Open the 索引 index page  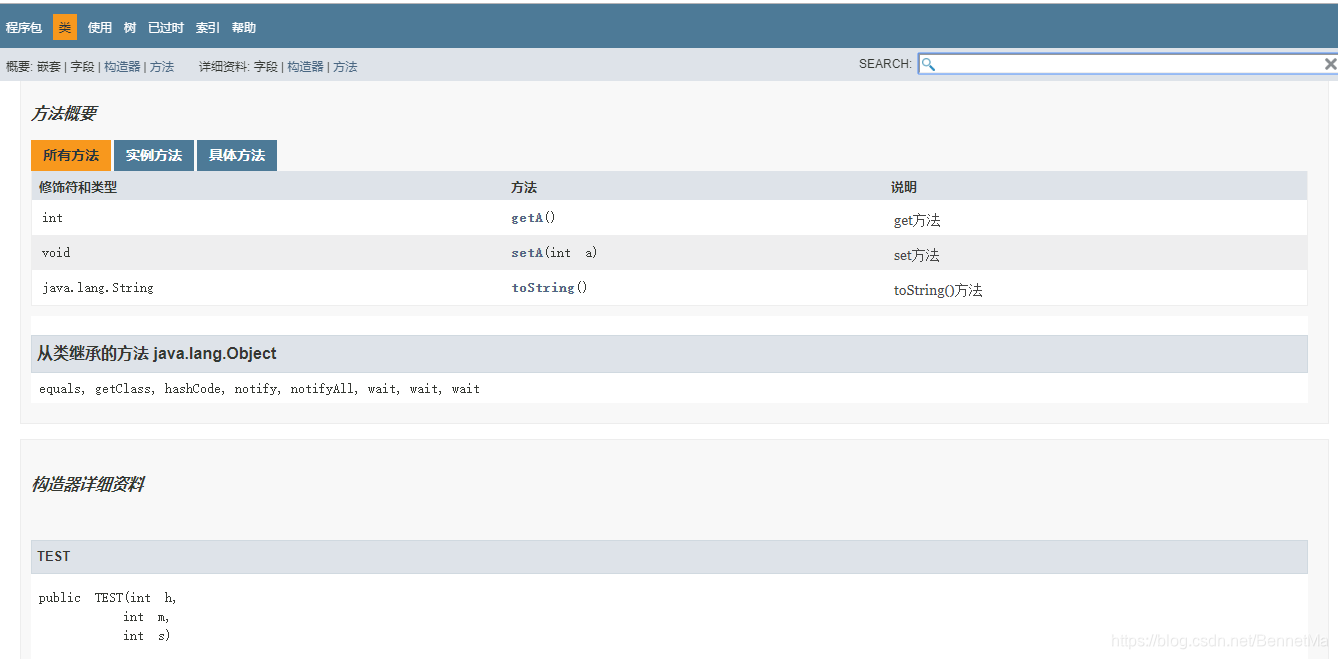click(208, 27)
